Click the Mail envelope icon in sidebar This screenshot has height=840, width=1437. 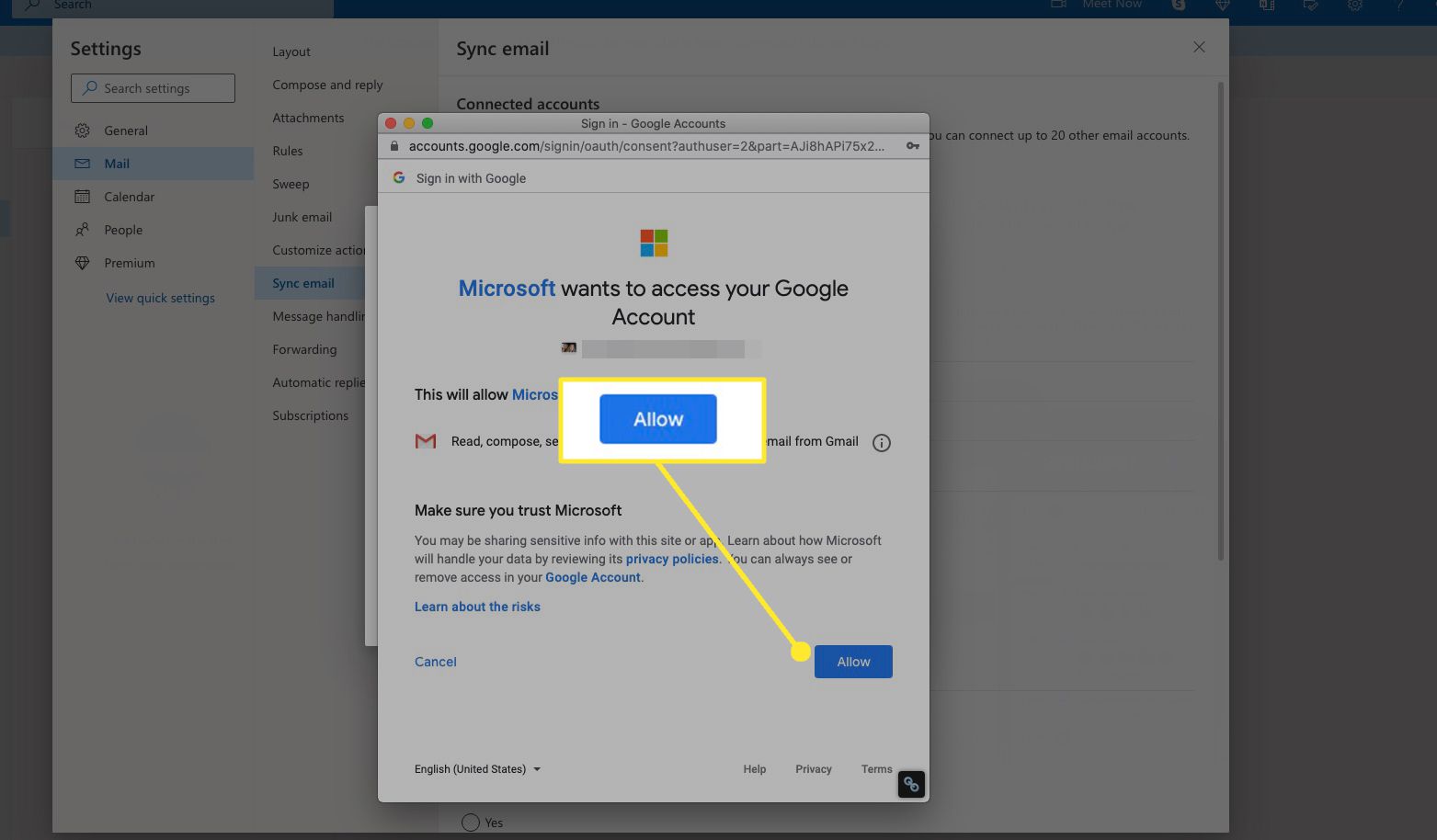coord(83,164)
